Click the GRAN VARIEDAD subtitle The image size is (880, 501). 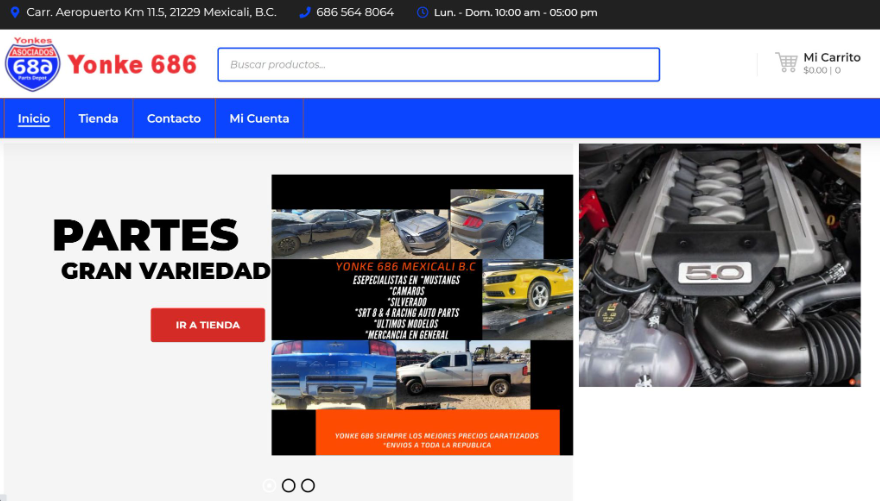[x=166, y=271]
